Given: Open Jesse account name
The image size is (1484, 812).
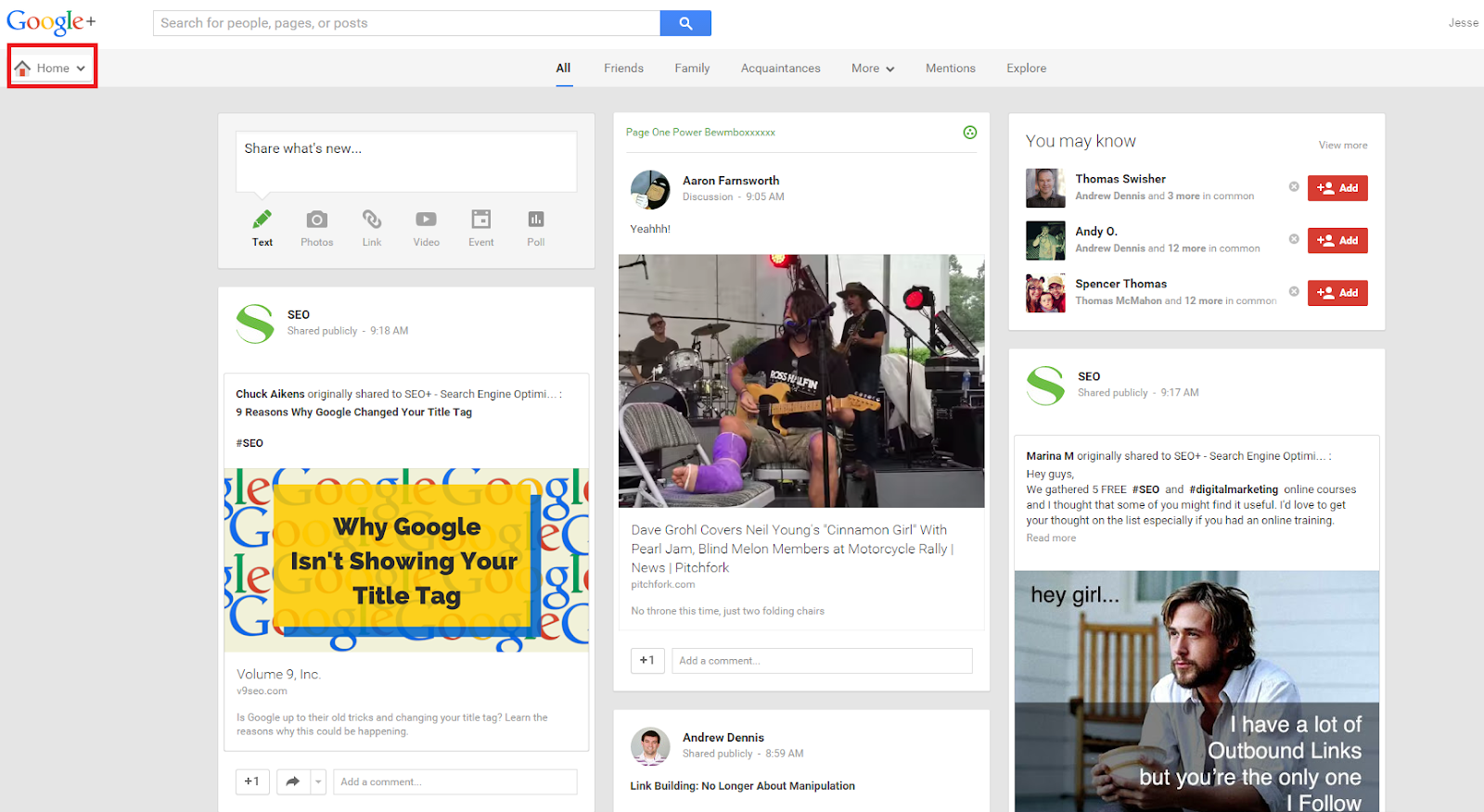Looking at the screenshot, I should [1464, 23].
